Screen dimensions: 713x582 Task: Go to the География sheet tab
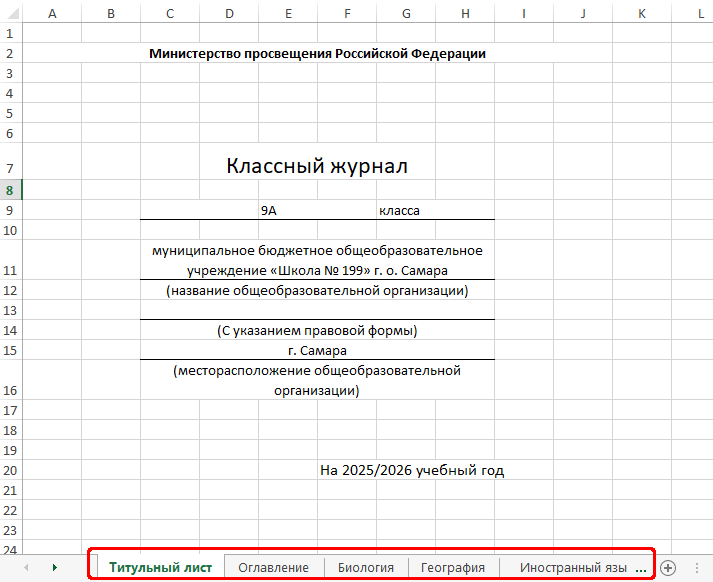453,567
